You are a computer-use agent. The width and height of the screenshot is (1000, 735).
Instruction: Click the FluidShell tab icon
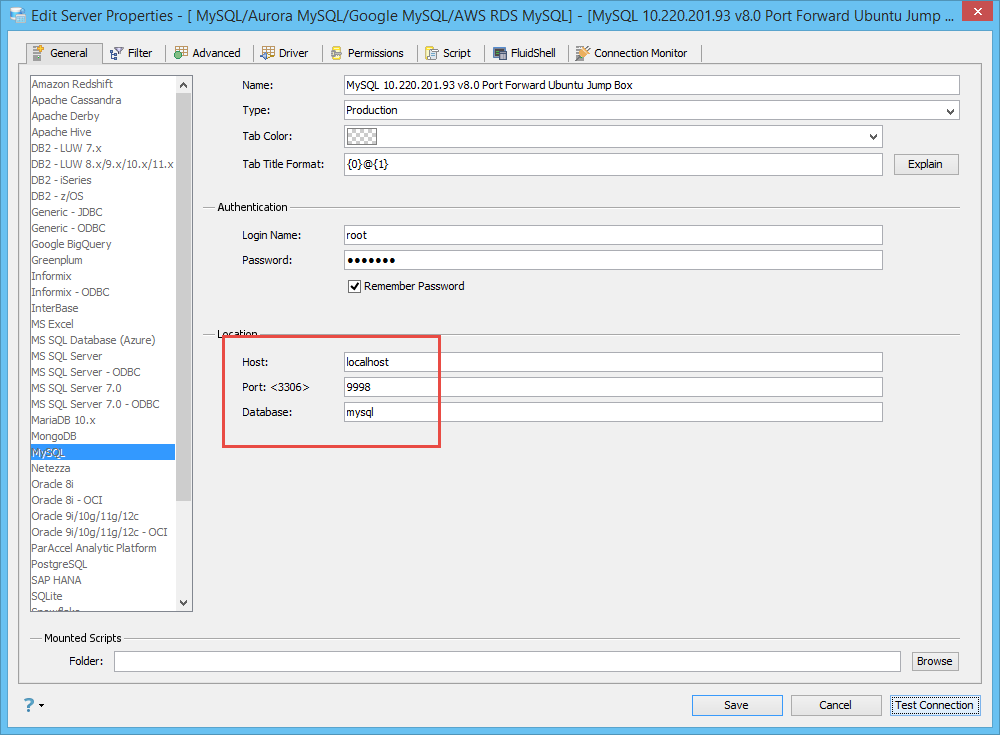(x=499, y=53)
